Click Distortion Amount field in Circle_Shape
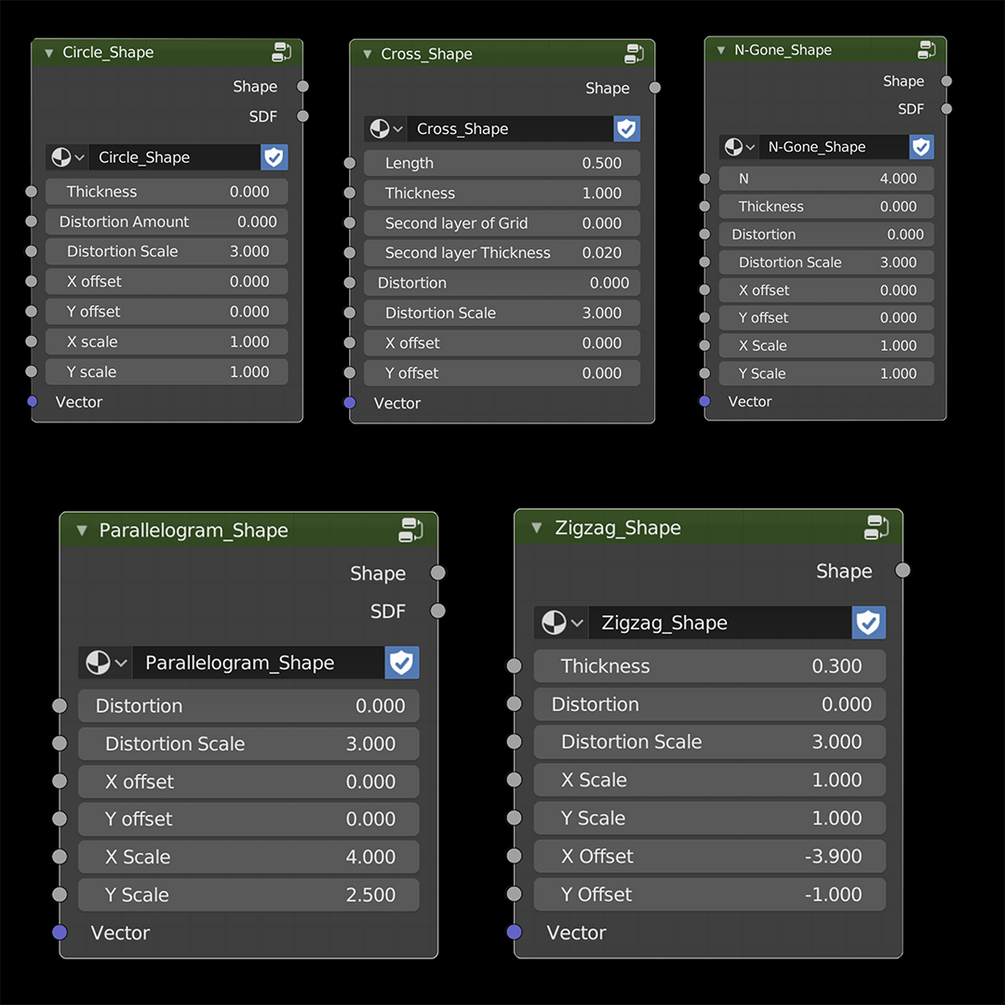Screen dimensions: 1005x1005 click(167, 222)
